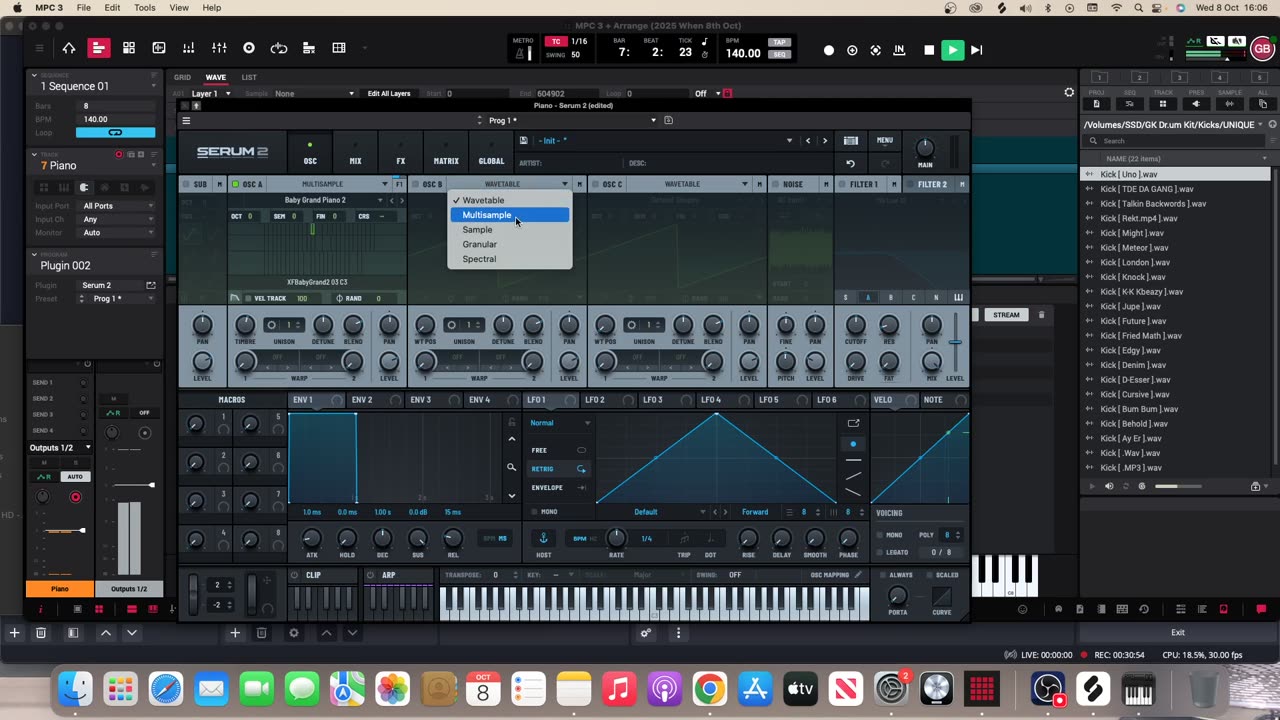Click the TAP tempo button
Screen dimensions: 1280x720
pos(777,42)
